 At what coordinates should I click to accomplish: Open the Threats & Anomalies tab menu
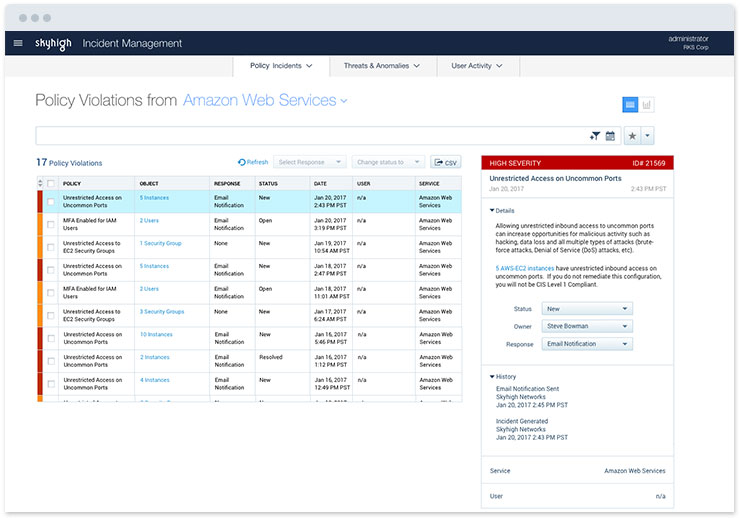point(382,66)
